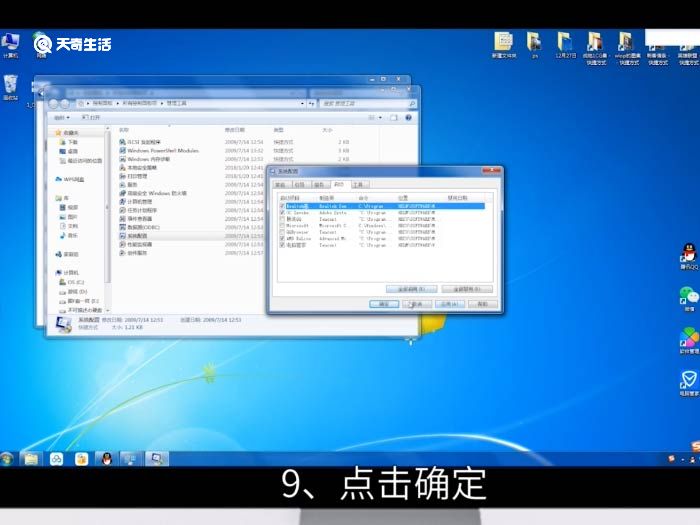Uncheck the Adobe startup item checkbox

pyautogui.click(x=282, y=213)
